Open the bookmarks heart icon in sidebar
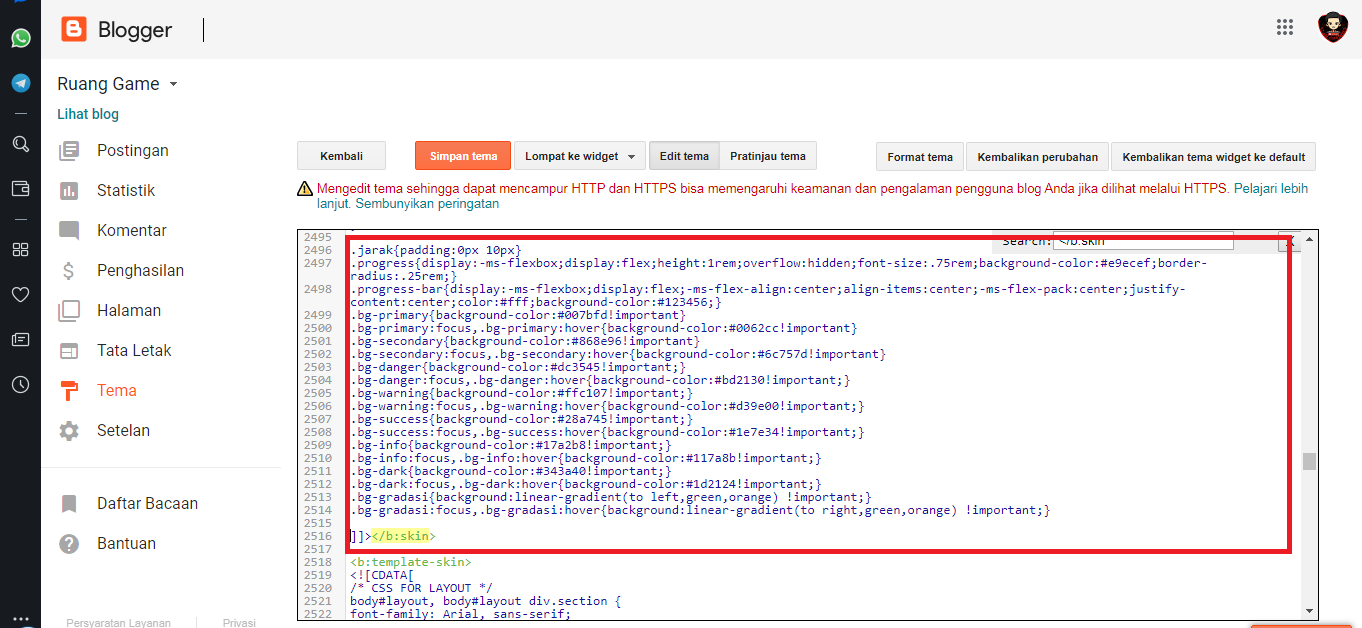 [x=20, y=294]
